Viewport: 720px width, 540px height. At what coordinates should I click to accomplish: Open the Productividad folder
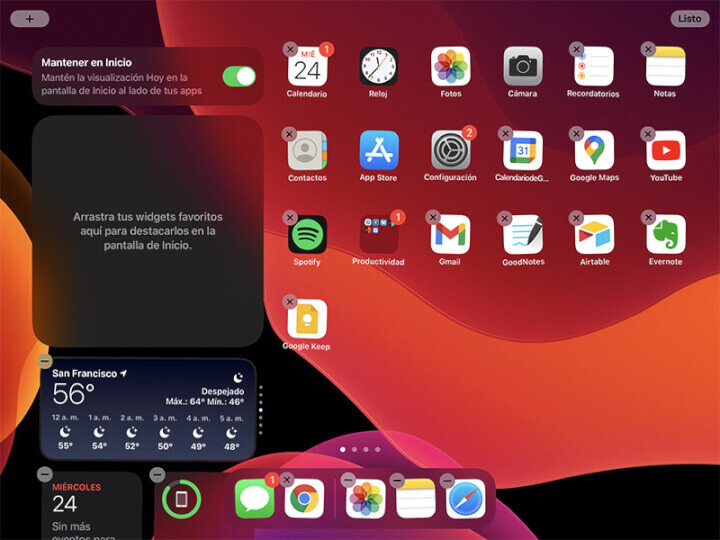(x=379, y=235)
